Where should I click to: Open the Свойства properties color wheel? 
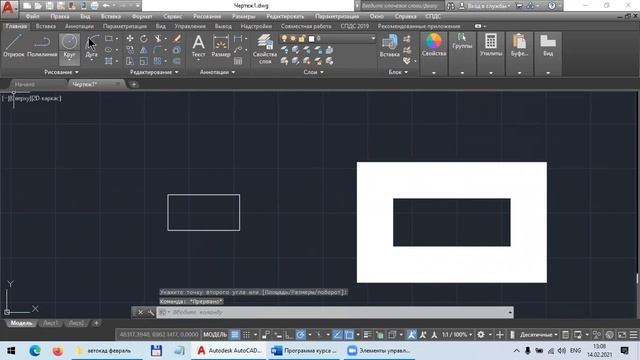[x=434, y=45]
